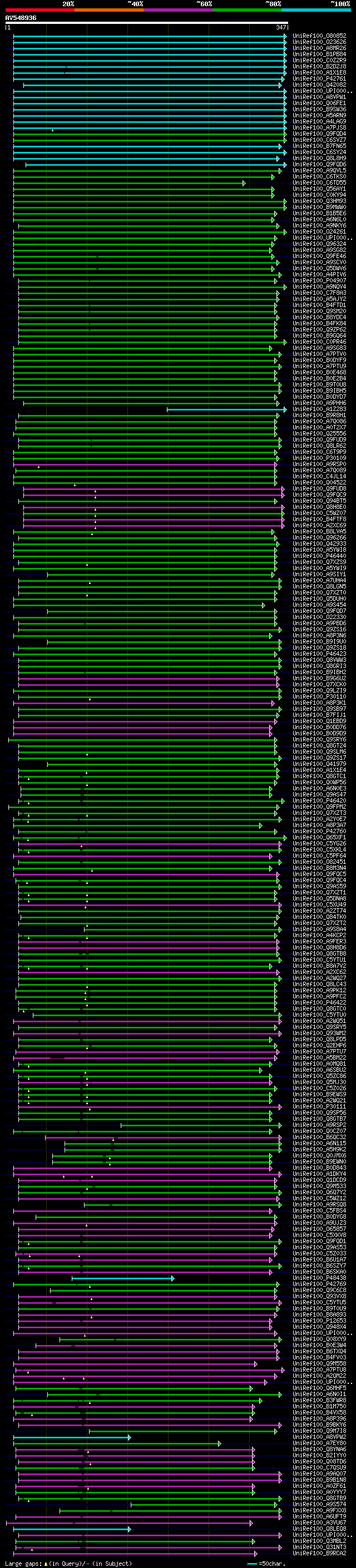This screenshot has width=356, height=1568.
Task: Select the UniRef100_Q6MHF5 label
Action: (x=319, y=1388)
